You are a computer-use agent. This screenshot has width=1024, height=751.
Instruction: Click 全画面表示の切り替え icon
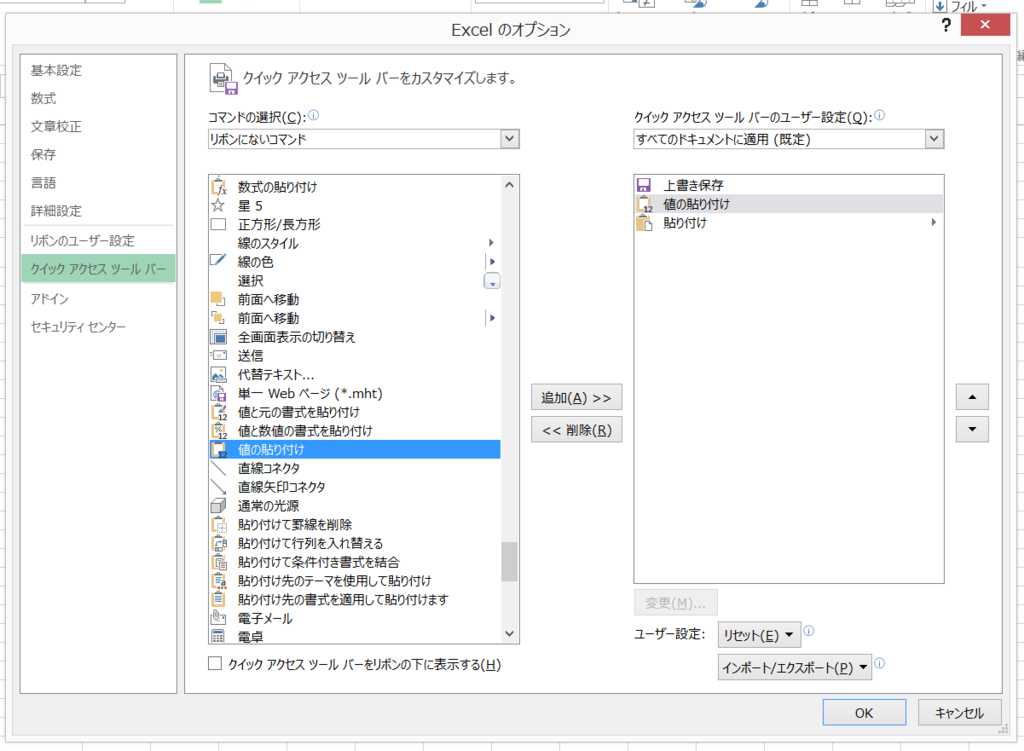tap(218, 337)
